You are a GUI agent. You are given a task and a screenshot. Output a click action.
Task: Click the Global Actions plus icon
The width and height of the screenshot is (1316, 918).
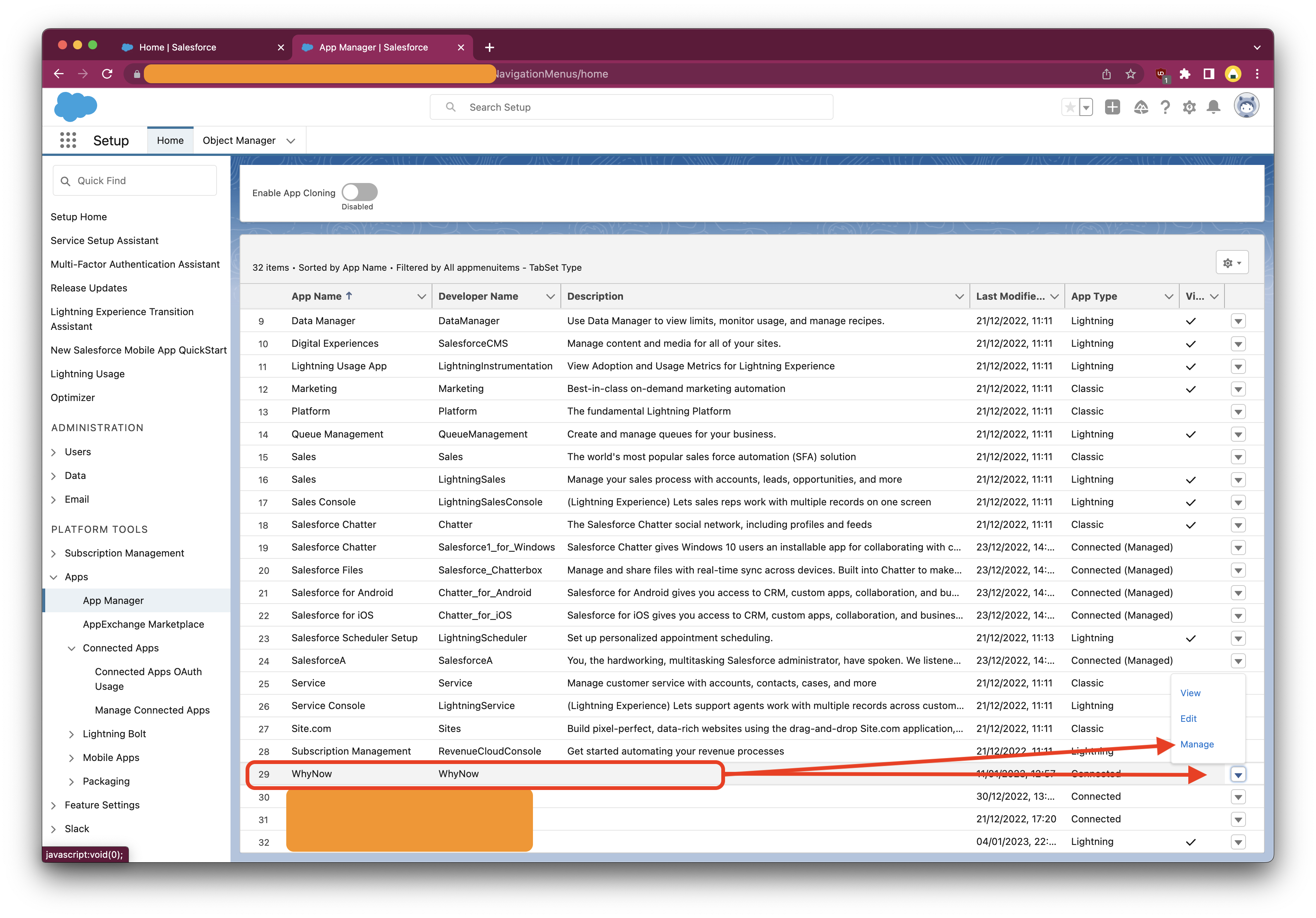(1113, 107)
